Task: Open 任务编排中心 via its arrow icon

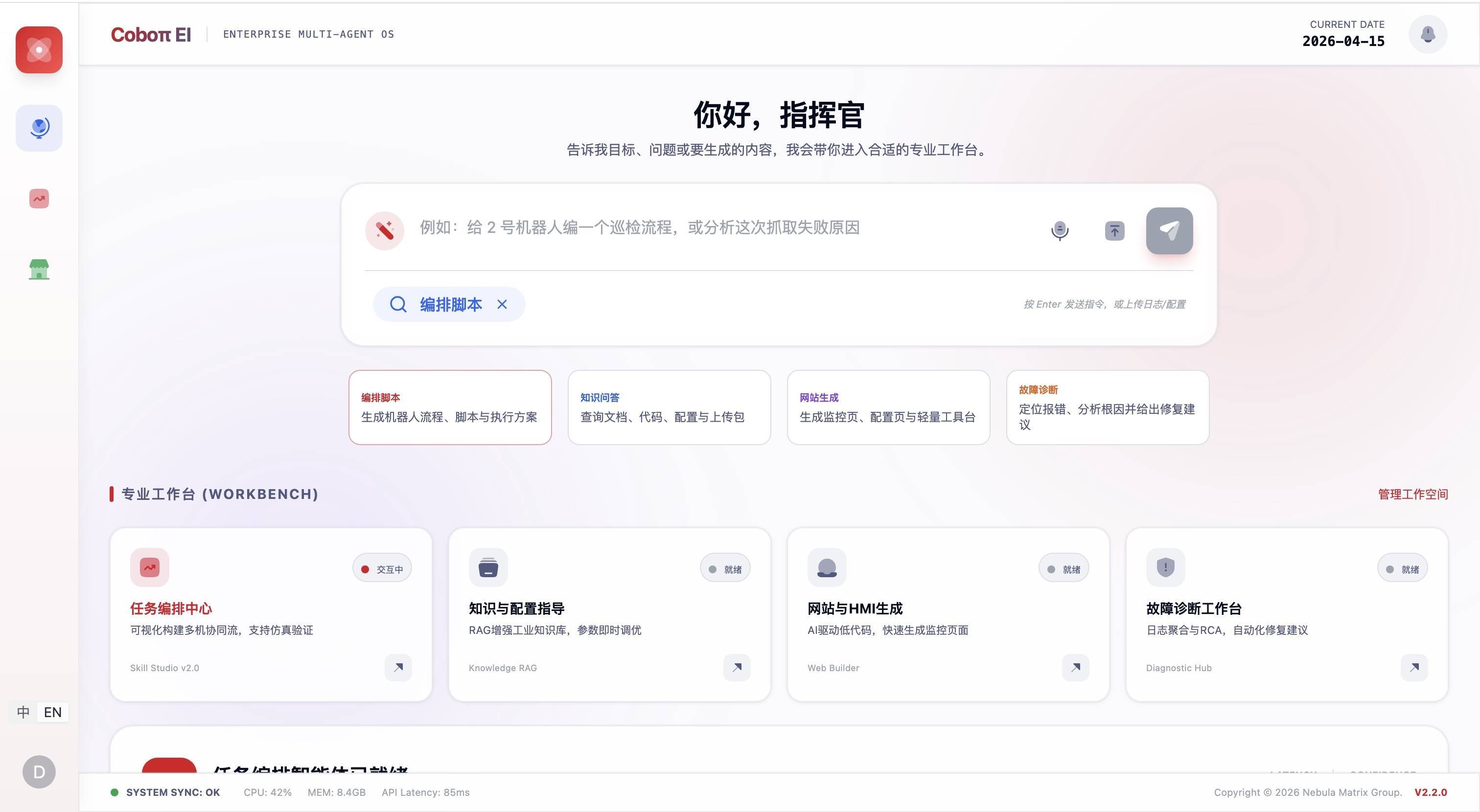Action: (x=398, y=667)
